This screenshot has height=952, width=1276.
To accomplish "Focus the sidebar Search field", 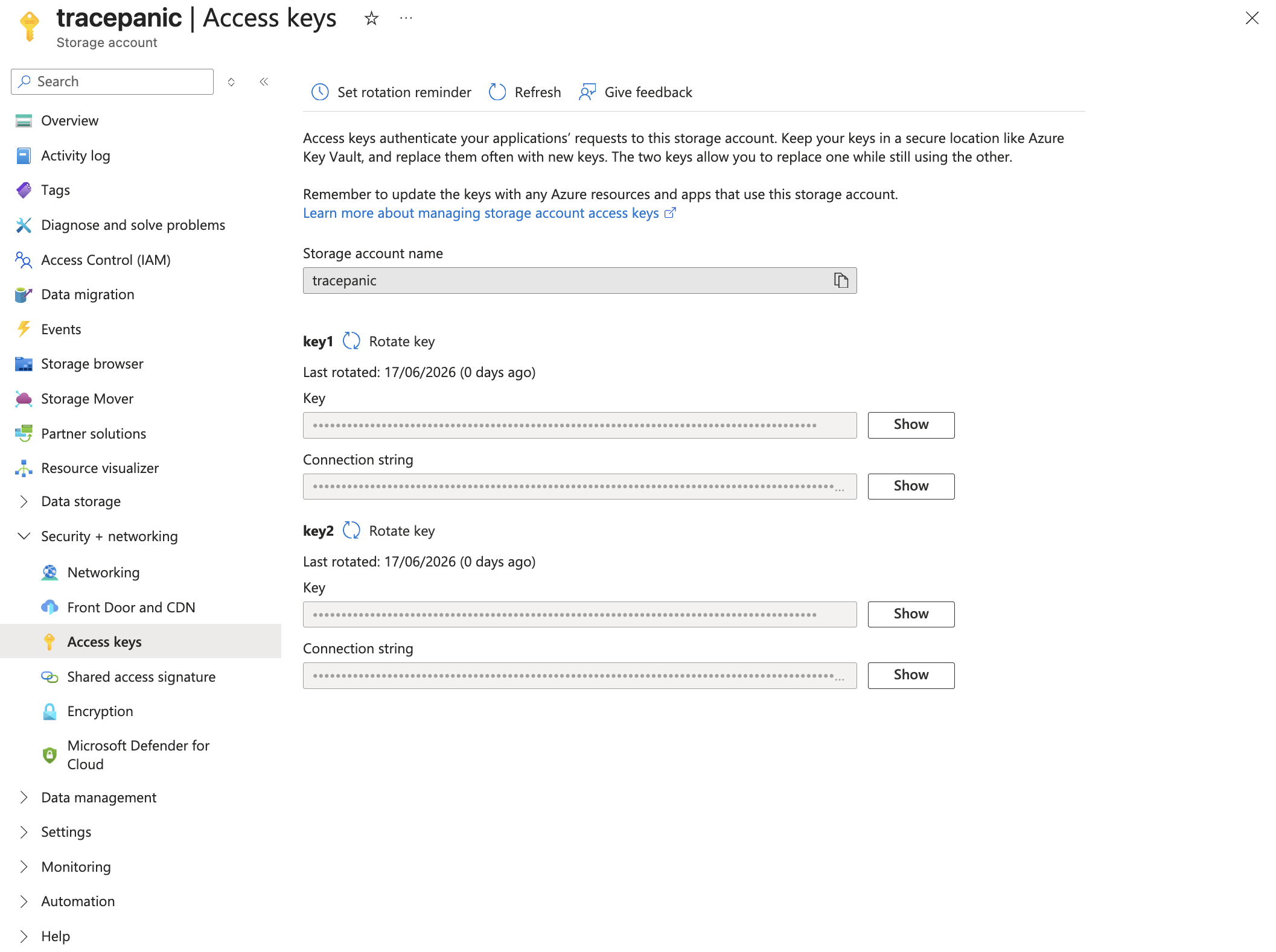I will pos(112,81).
